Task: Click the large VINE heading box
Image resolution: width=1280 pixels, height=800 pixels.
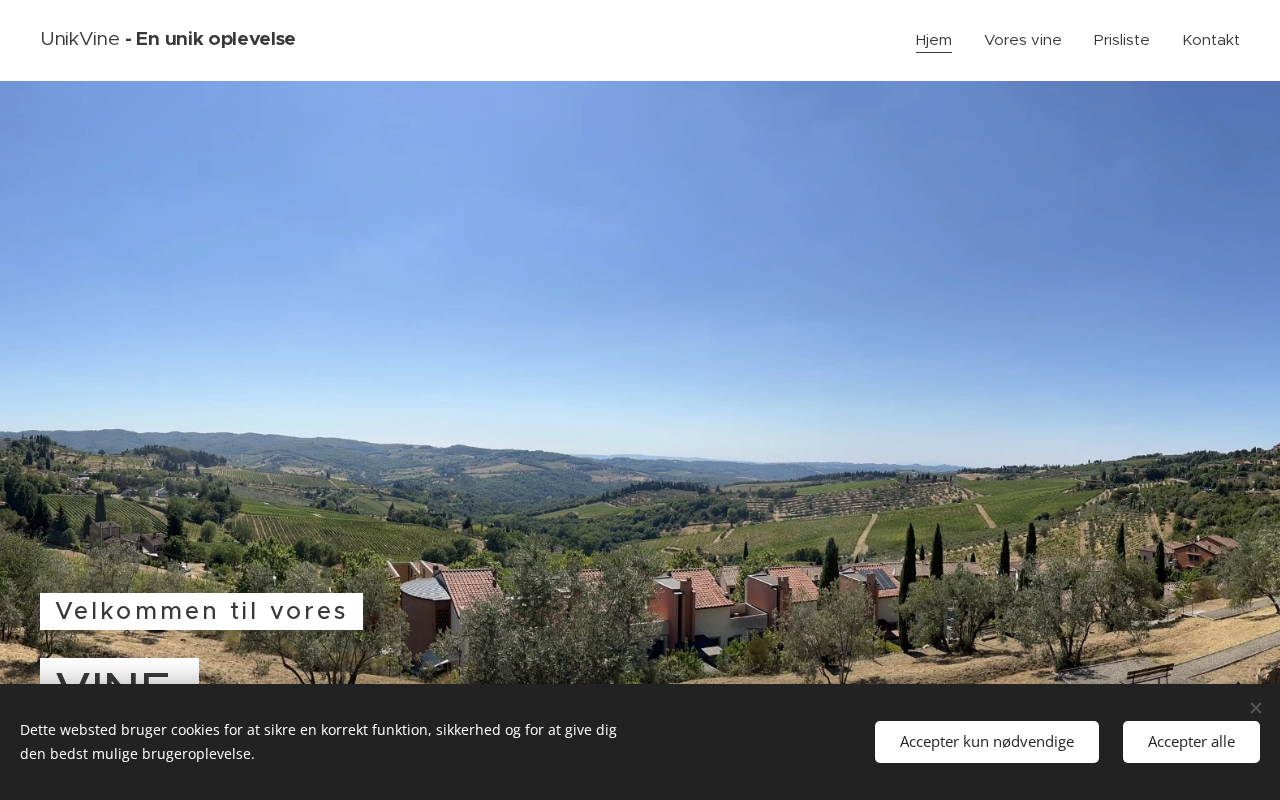Action: point(119,672)
